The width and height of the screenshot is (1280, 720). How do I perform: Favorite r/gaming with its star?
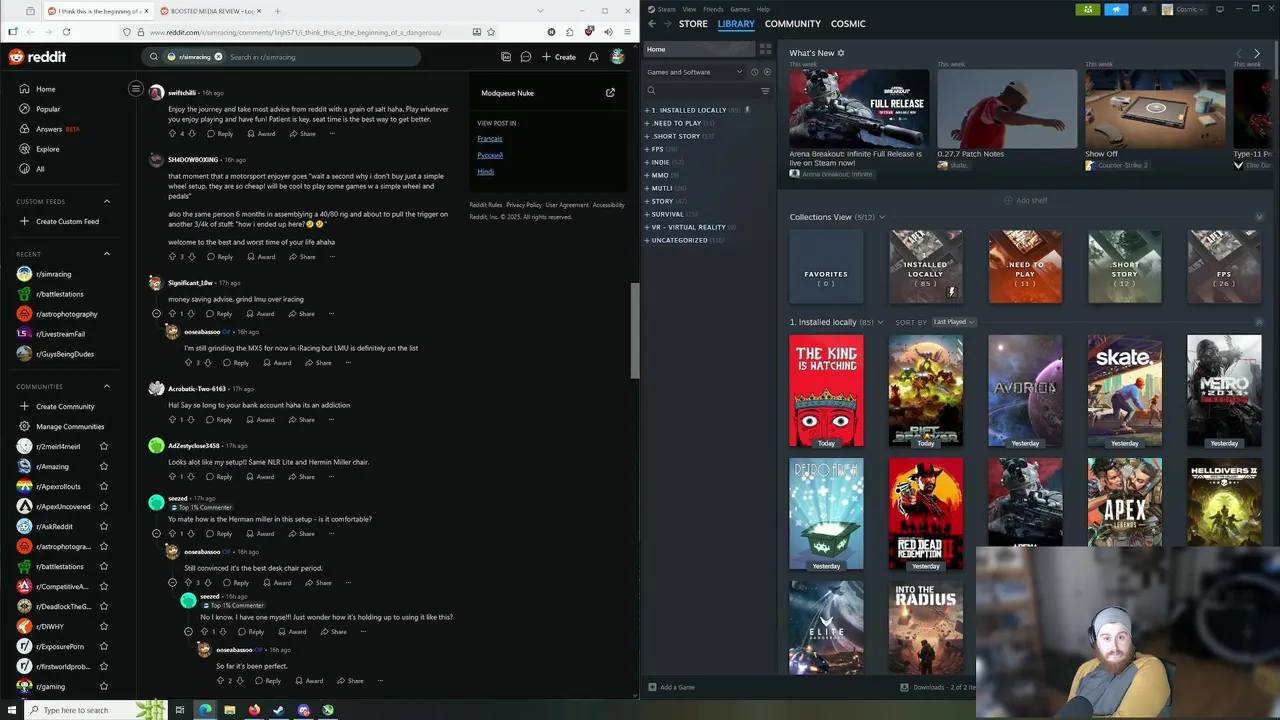coord(104,687)
